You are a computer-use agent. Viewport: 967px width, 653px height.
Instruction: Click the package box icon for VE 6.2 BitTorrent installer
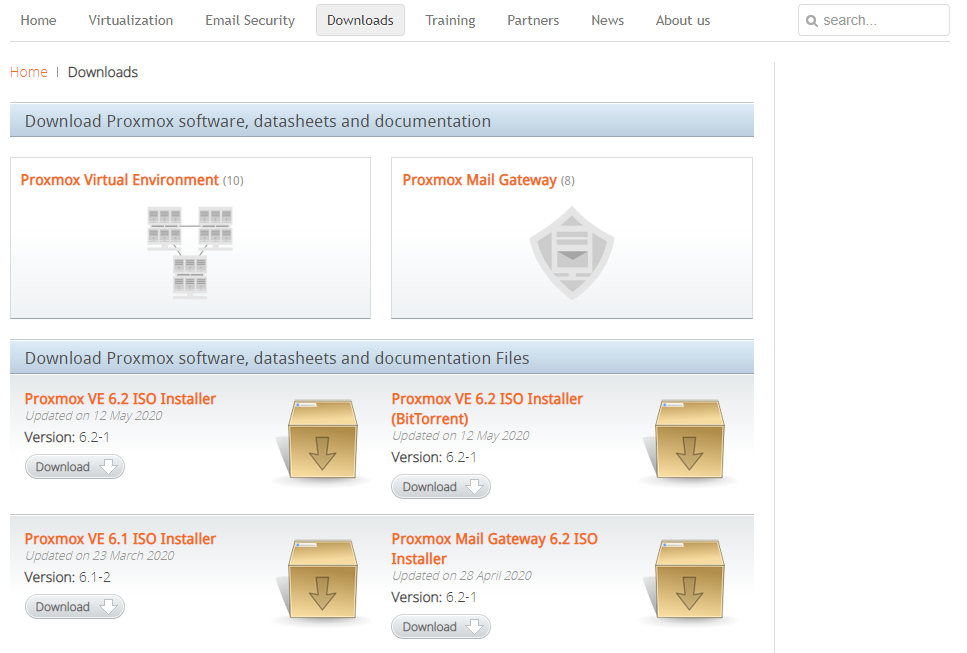(689, 439)
